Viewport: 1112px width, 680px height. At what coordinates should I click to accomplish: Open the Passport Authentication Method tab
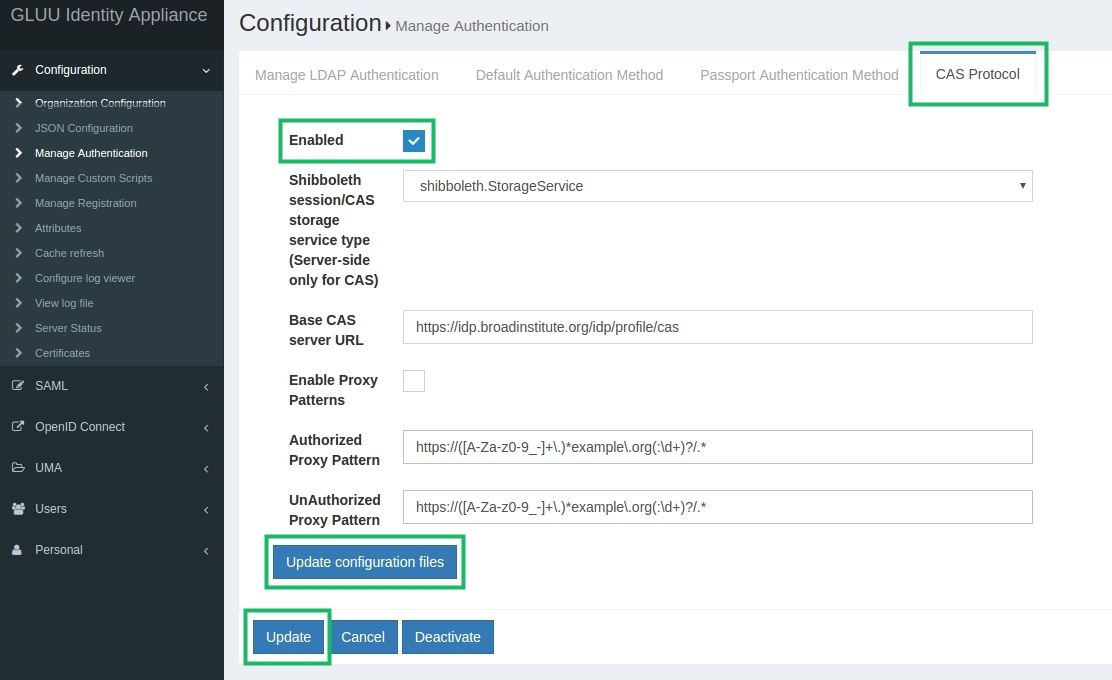click(x=799, y=75)
